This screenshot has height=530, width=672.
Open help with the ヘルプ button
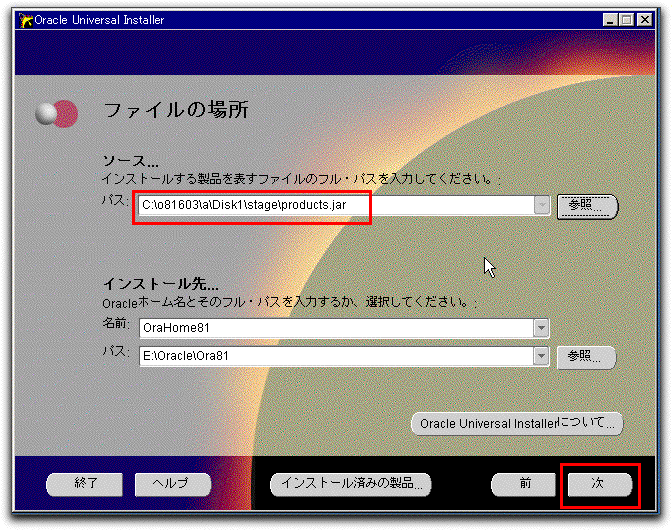(x=173, y=484)
